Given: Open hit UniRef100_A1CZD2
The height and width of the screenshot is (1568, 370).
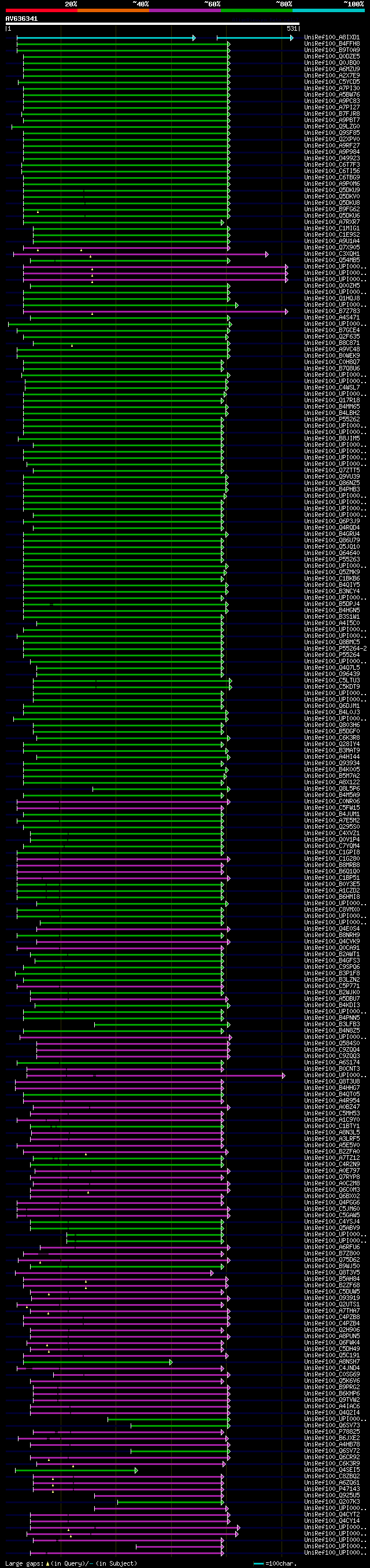Looking at the screenshot, I should [x=332, y=891].
